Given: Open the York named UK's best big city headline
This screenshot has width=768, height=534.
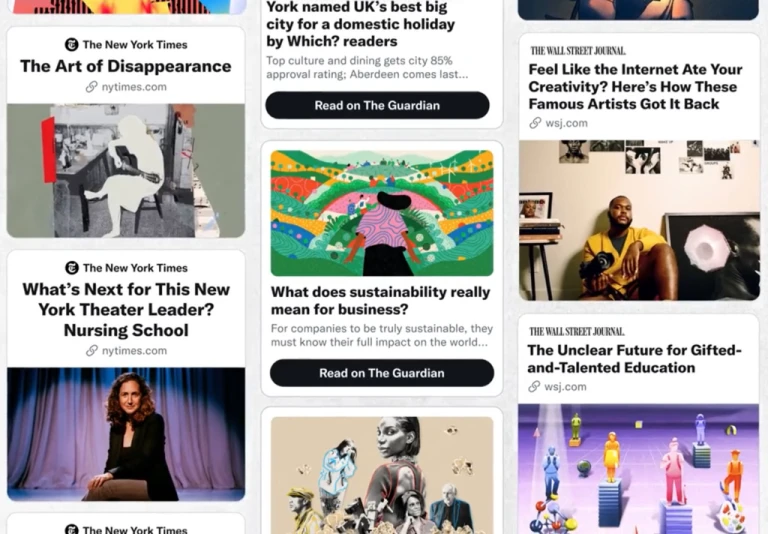Looking at the screenshot, I should click(360, 24).
